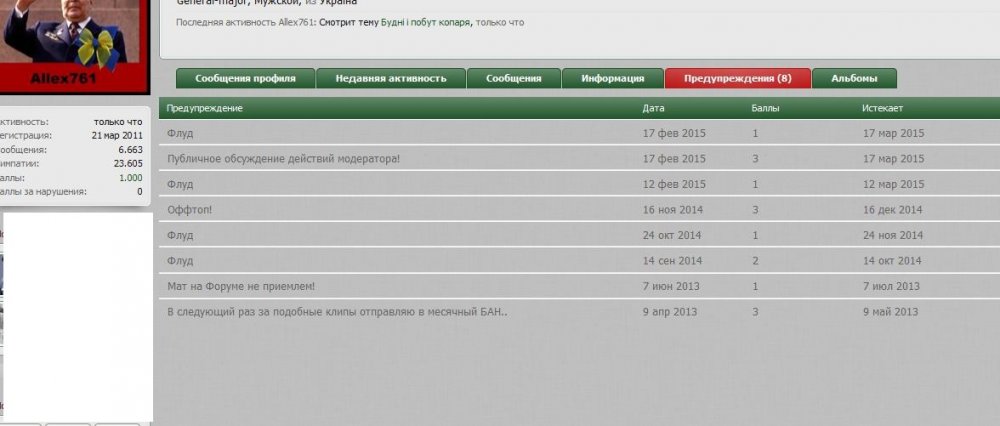Click expiry date 7 июл 2013
This screenshot has height=426, width=1000.
click(891, 286)
